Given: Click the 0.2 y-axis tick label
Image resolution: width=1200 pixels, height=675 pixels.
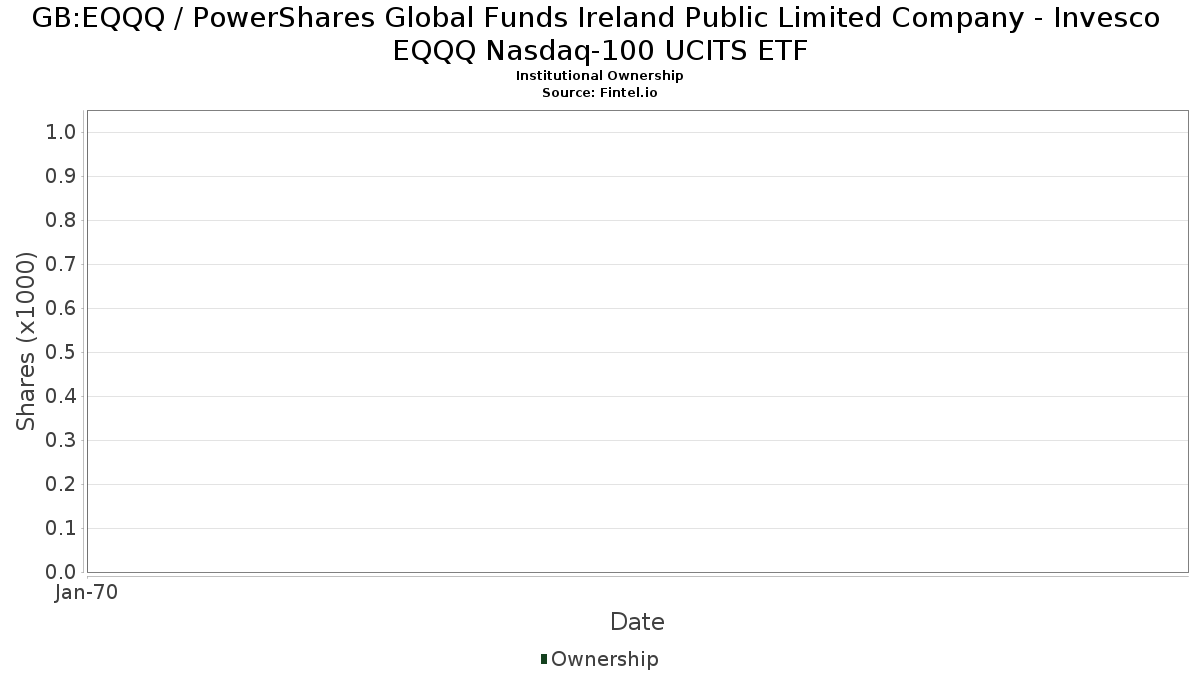Looking at the screenshot, I should [62, 485].
